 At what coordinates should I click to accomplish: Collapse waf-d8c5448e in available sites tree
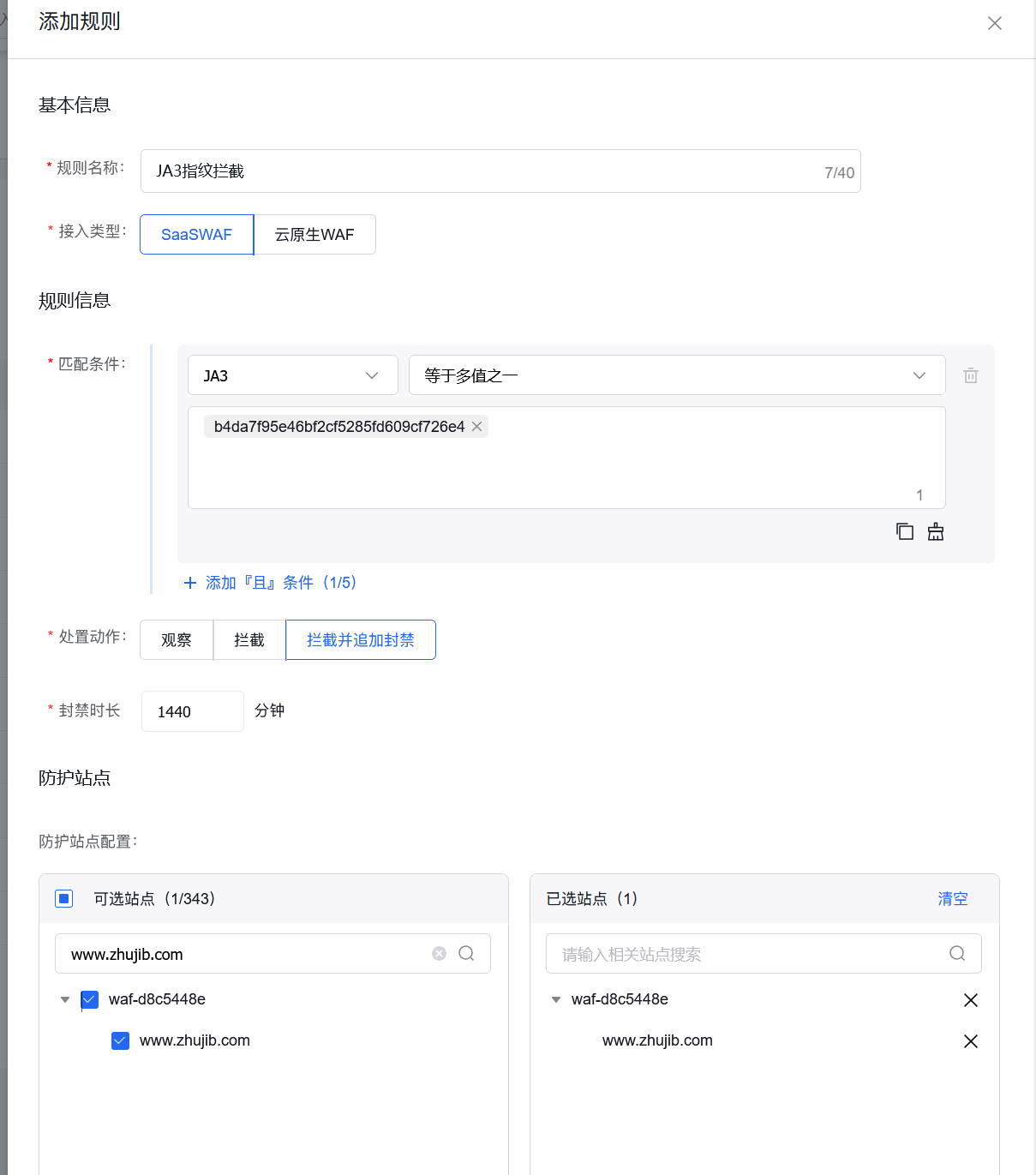coord(65,999)
